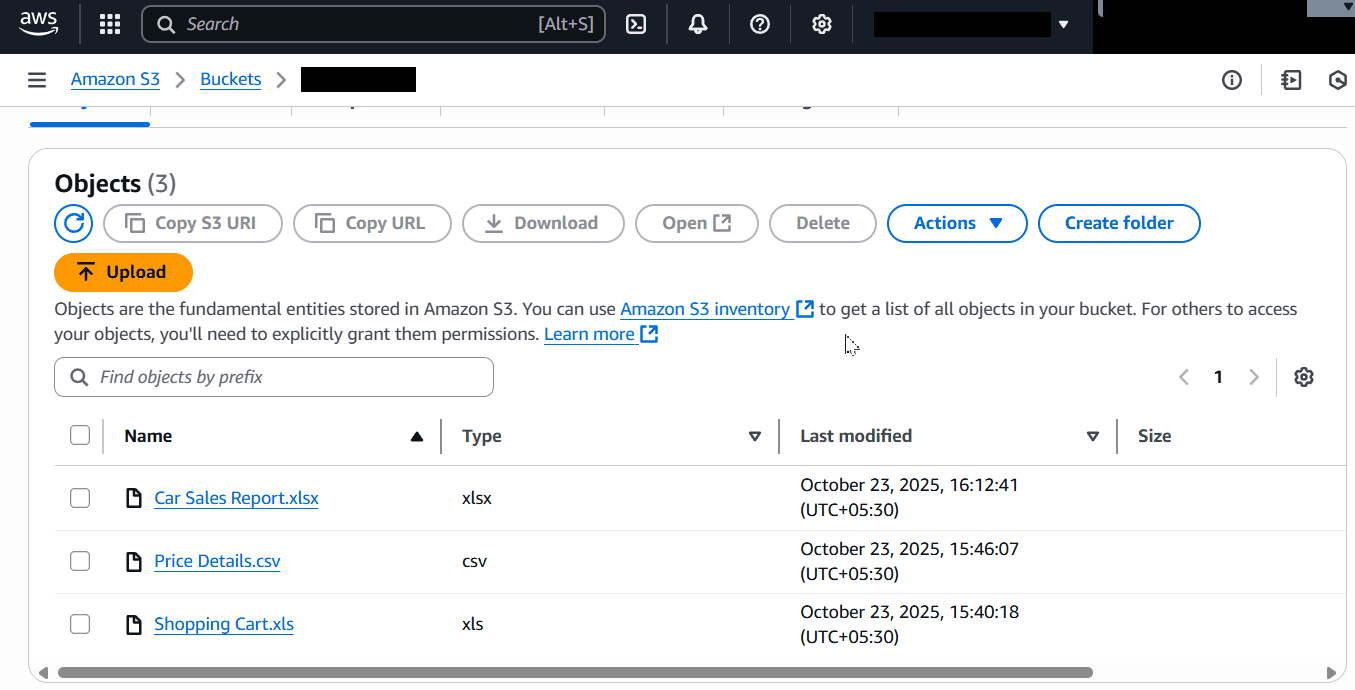Image resolution: width=1355 pixels, height=690 pixels.
Task: Select the Shopping Cart.xls checkbox
Action: point(80,623)
